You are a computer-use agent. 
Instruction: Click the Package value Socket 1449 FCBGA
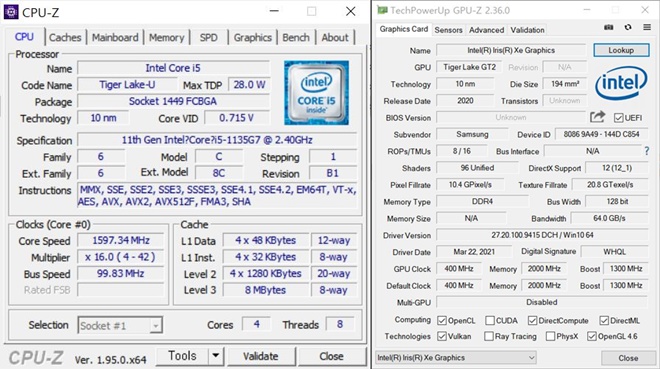pos(173,101)
